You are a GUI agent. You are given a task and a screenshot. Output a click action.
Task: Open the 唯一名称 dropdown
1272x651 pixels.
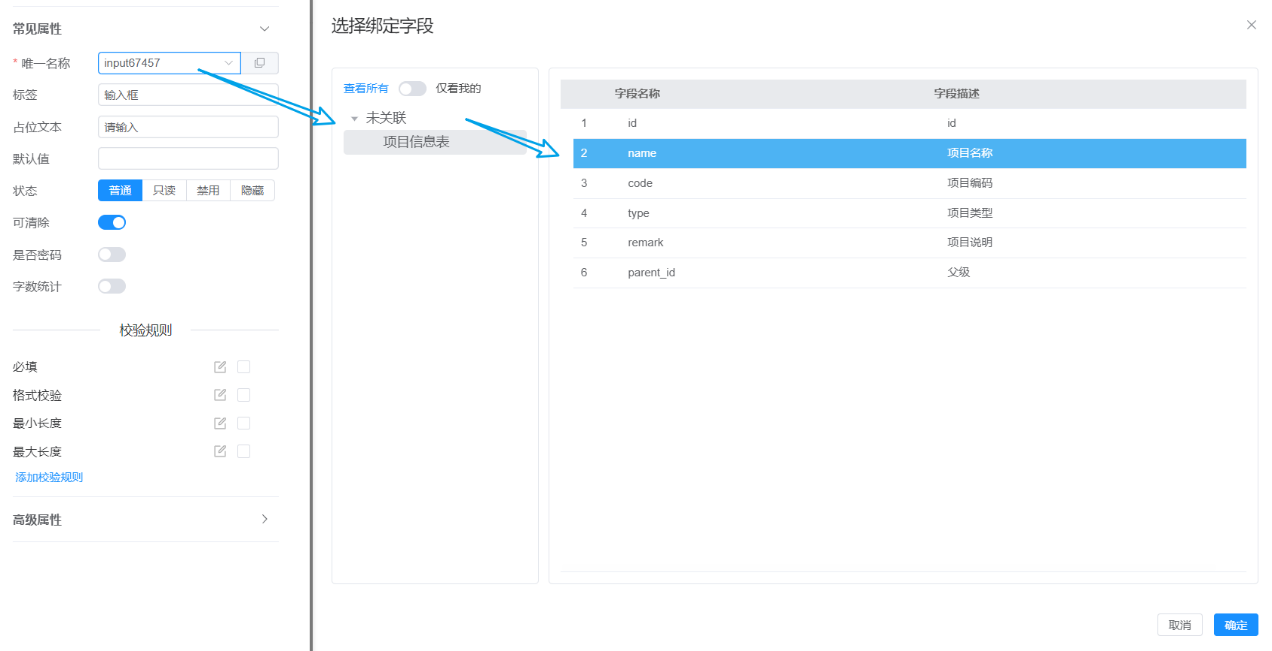(228, 63)
